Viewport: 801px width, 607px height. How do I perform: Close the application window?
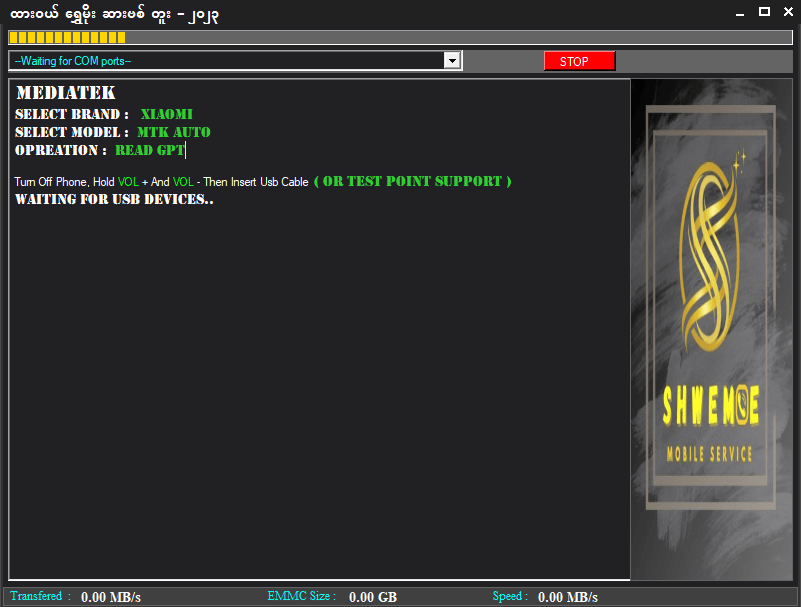(787, 12)
